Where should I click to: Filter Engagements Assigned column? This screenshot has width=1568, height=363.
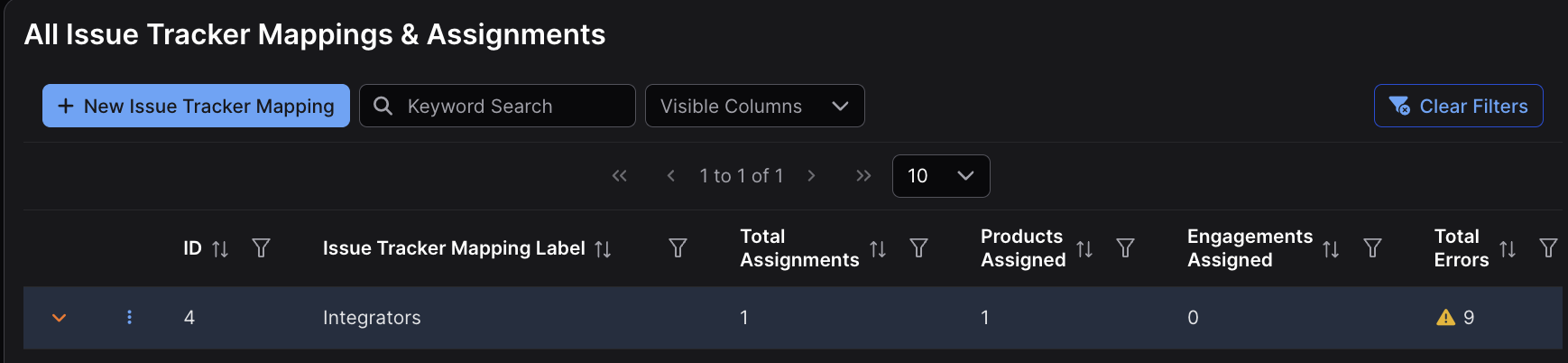1372,248
